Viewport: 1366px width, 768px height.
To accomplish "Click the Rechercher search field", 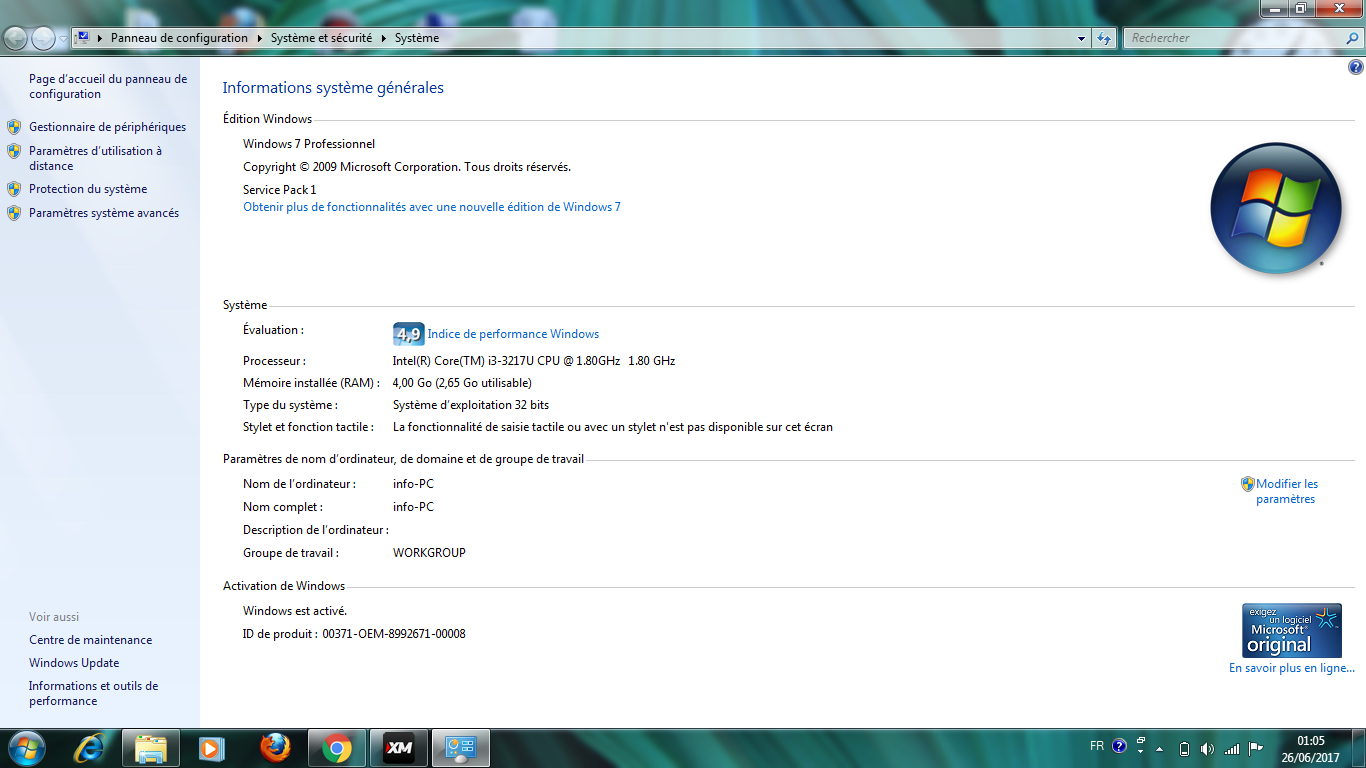I will click(1233, 38).
